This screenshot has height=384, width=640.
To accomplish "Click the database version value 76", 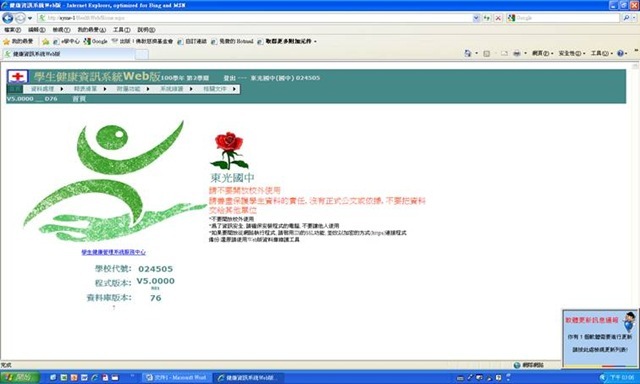I will click(156, 298).
